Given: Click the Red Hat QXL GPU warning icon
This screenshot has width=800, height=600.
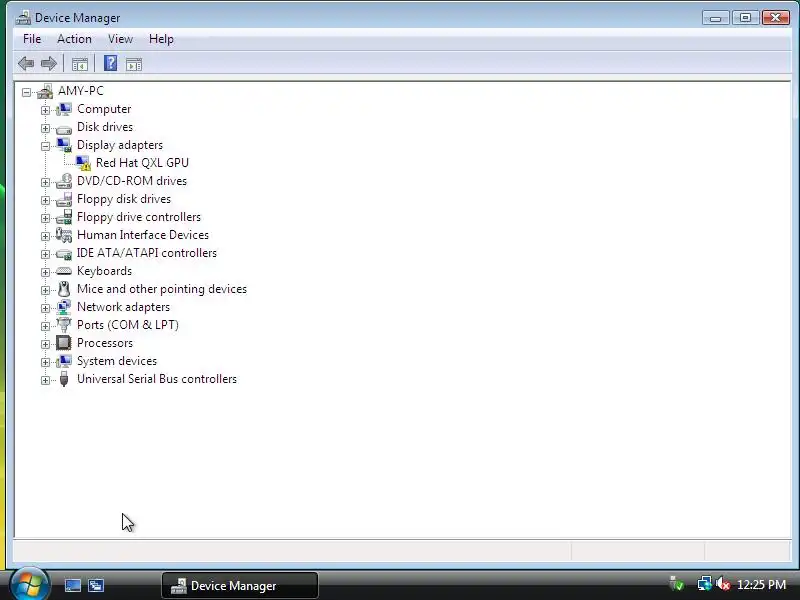Looking at the screenshot, I should tap(83, 163).
